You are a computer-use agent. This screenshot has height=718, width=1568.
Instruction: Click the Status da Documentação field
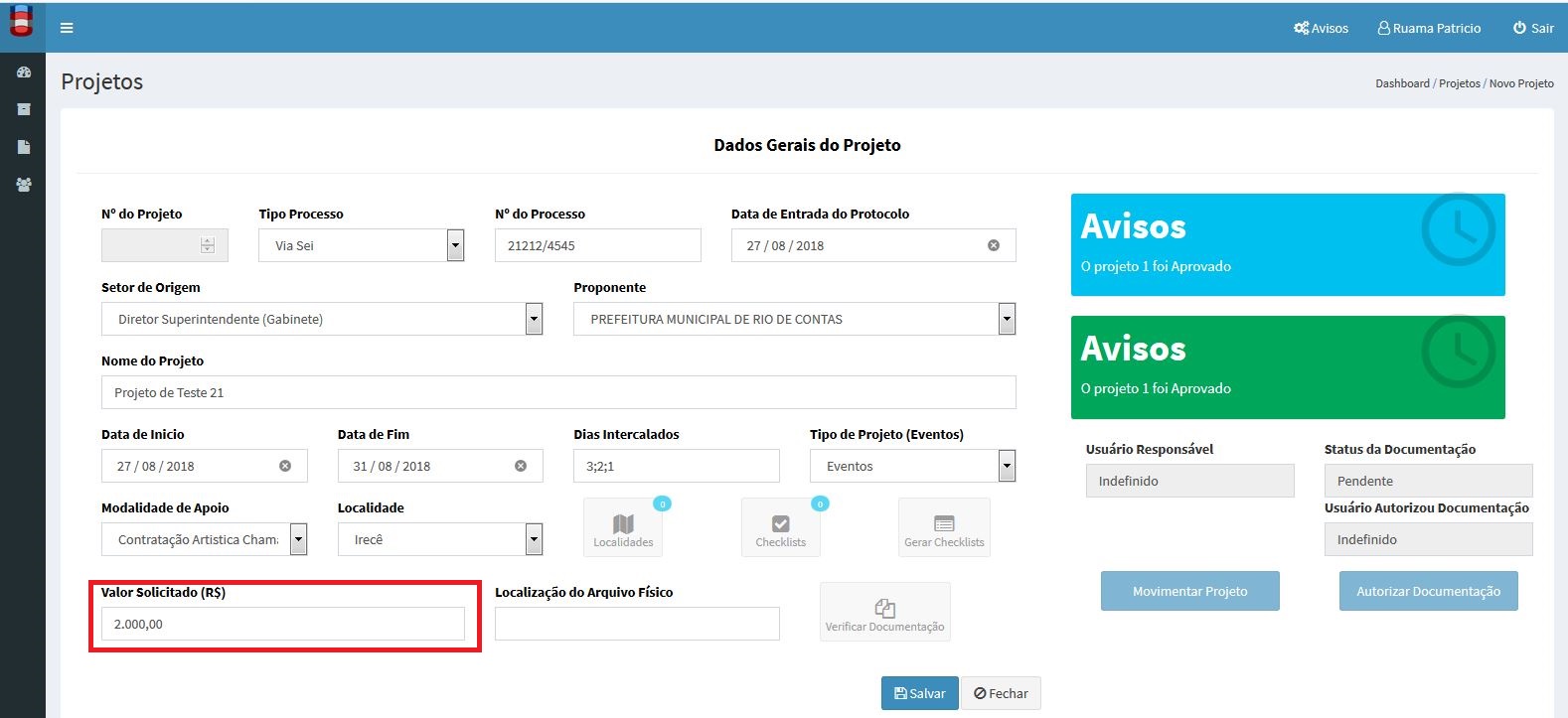1429,481
